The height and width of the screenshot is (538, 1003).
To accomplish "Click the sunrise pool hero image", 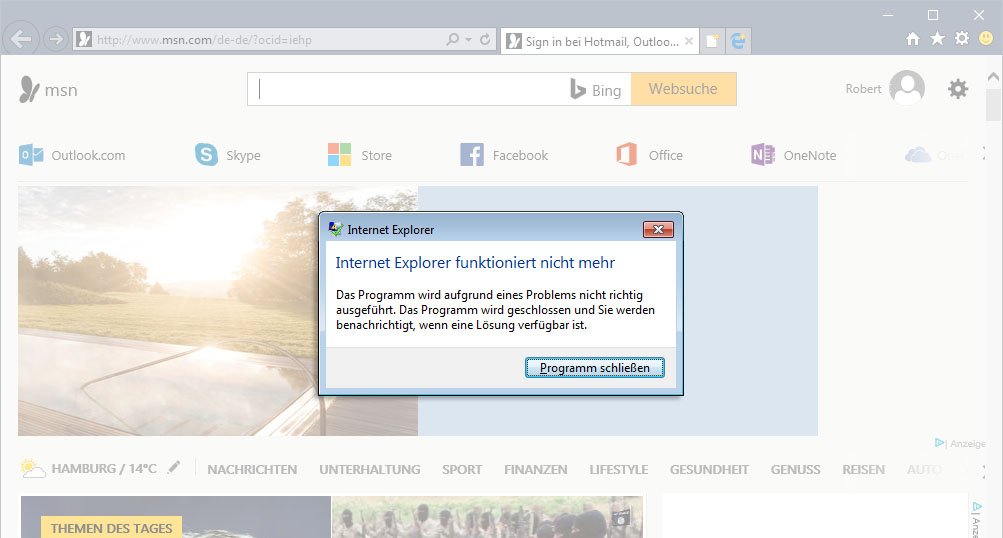I will tap(217, 311).
